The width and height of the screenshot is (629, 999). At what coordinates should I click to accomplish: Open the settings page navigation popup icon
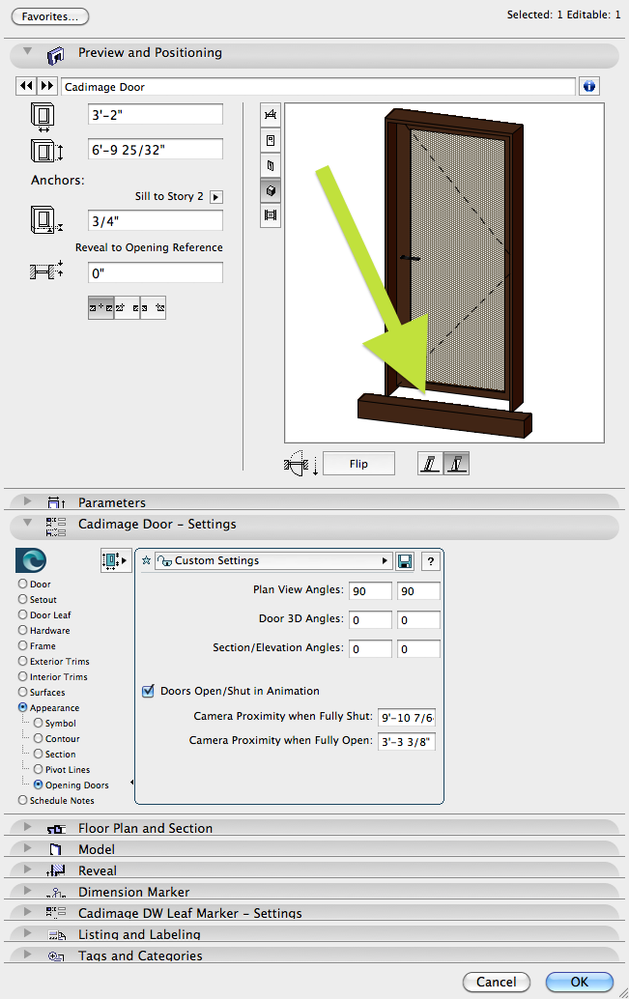pyautogui.click(x=115, y=560)
